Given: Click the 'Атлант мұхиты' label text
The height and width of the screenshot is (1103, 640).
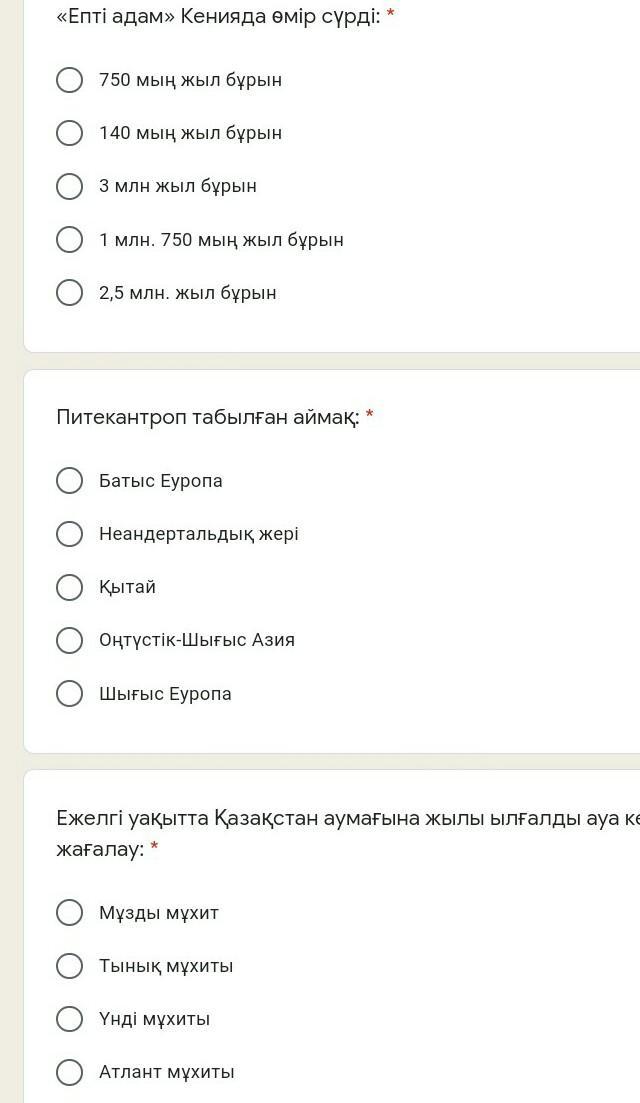Looking at the screenshot, I should click(167, 1072).
